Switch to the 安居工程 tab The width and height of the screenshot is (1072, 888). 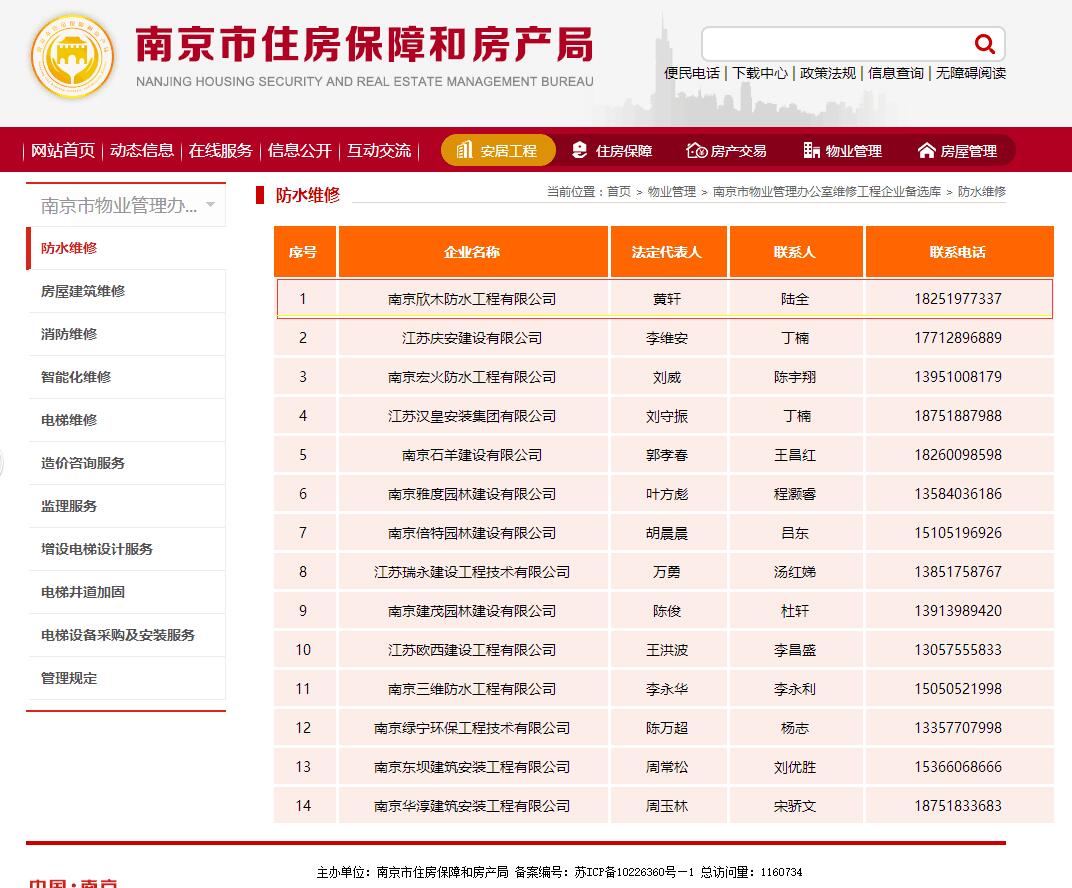coord(498,150)
